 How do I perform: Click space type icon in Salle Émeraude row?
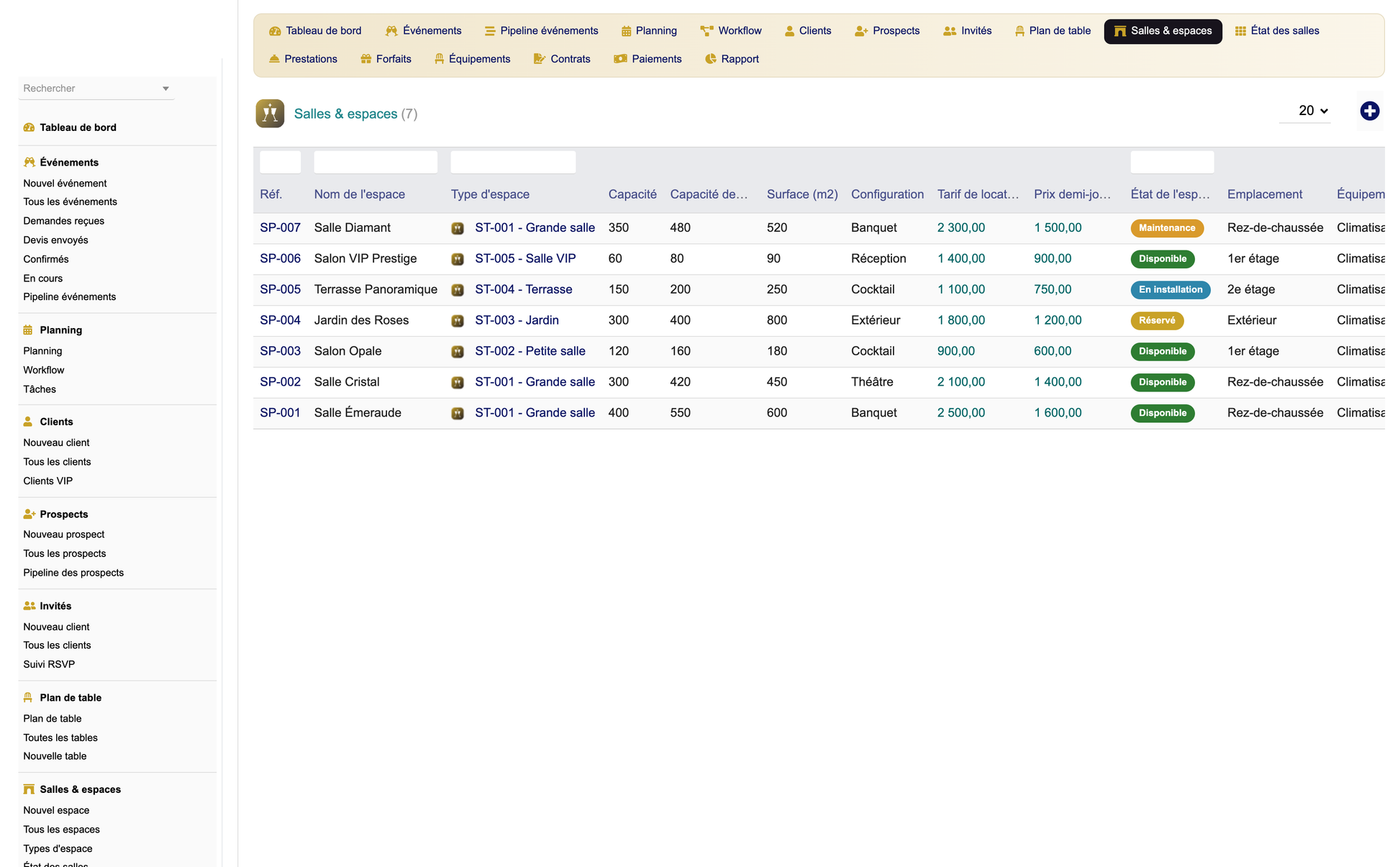tap(458, 414)
